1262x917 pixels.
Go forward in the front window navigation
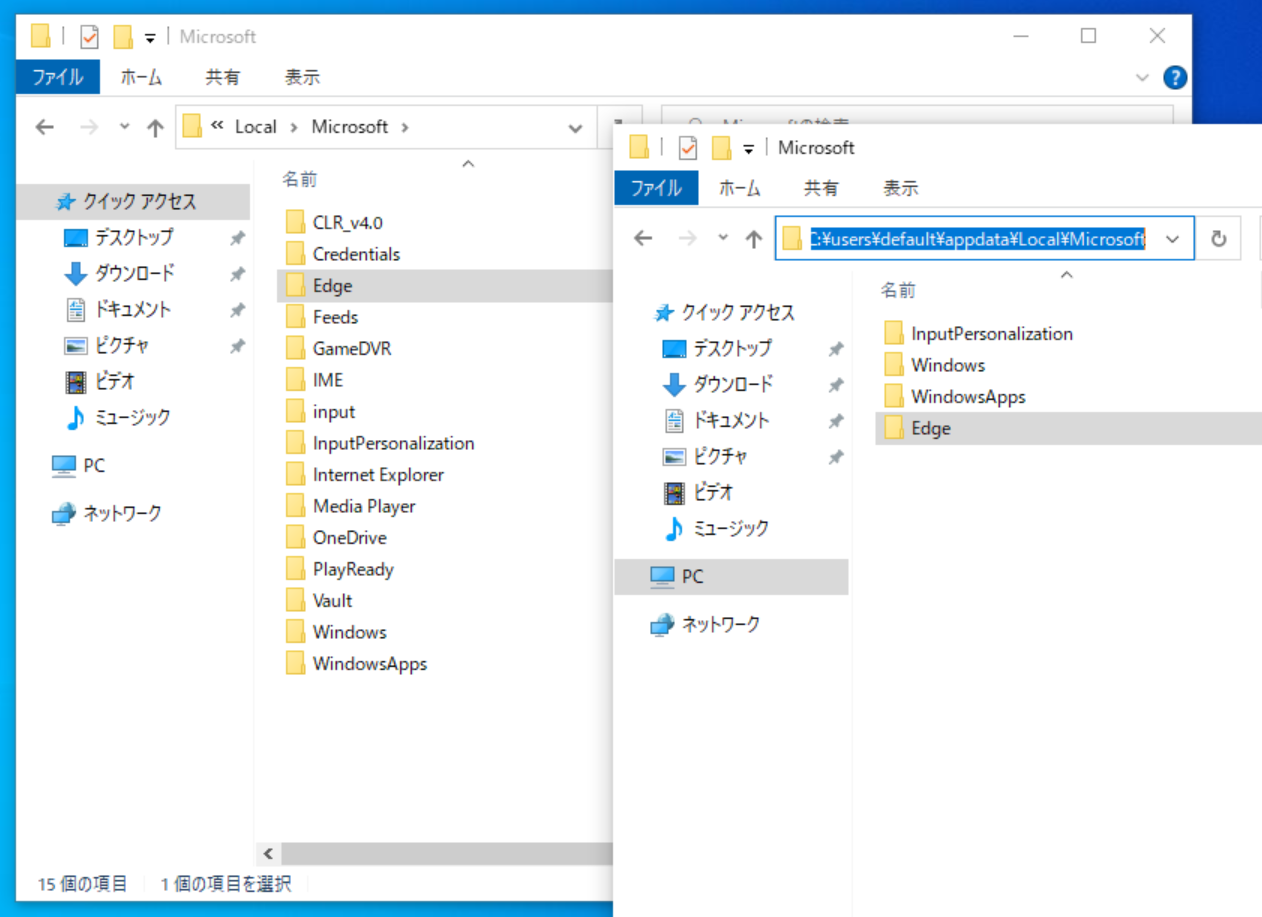[x=688, y=238]
